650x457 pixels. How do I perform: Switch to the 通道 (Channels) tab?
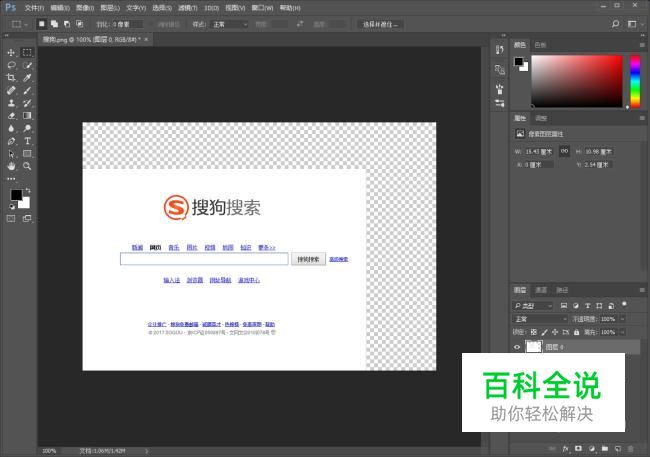point(540,290)
